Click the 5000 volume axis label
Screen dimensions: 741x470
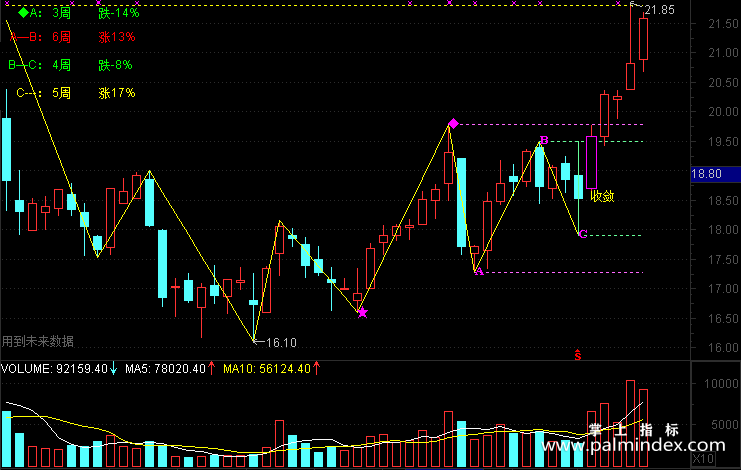coord(725,425)
